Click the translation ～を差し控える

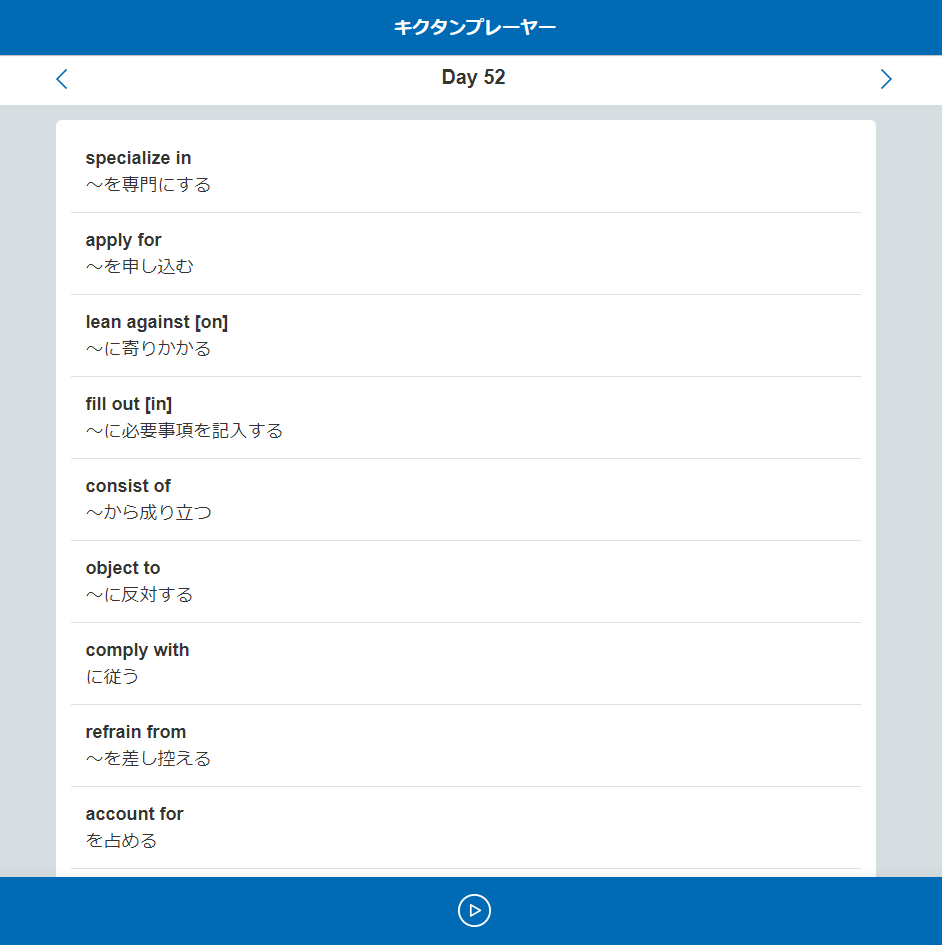pyautogui.click(x=148, y=759)
